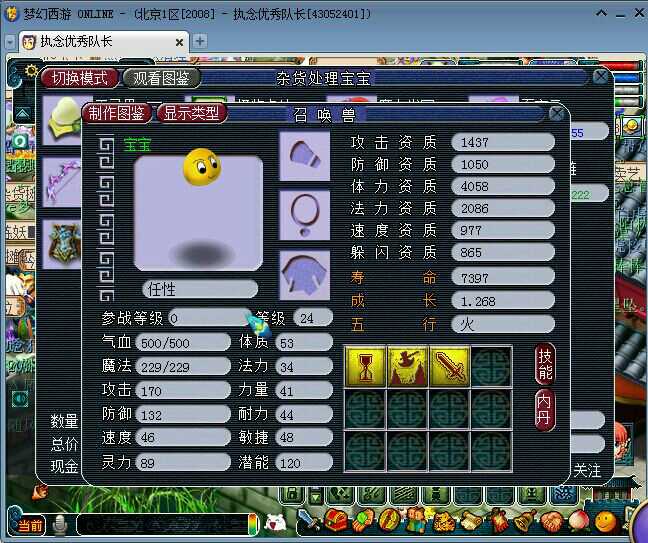Open the two-people team icon
Image resolution: width=648 pixels, height=543 pixels.
pos(416,519)
